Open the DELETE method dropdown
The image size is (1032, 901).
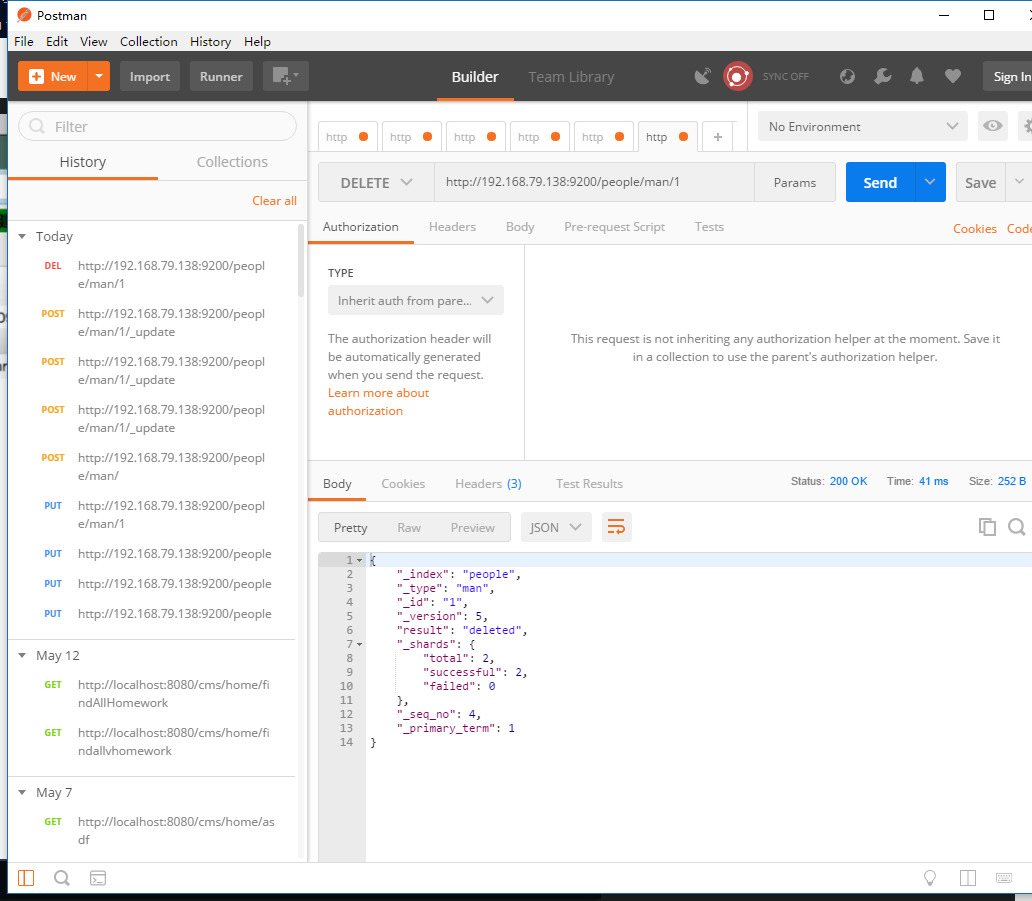coord(376,183)
